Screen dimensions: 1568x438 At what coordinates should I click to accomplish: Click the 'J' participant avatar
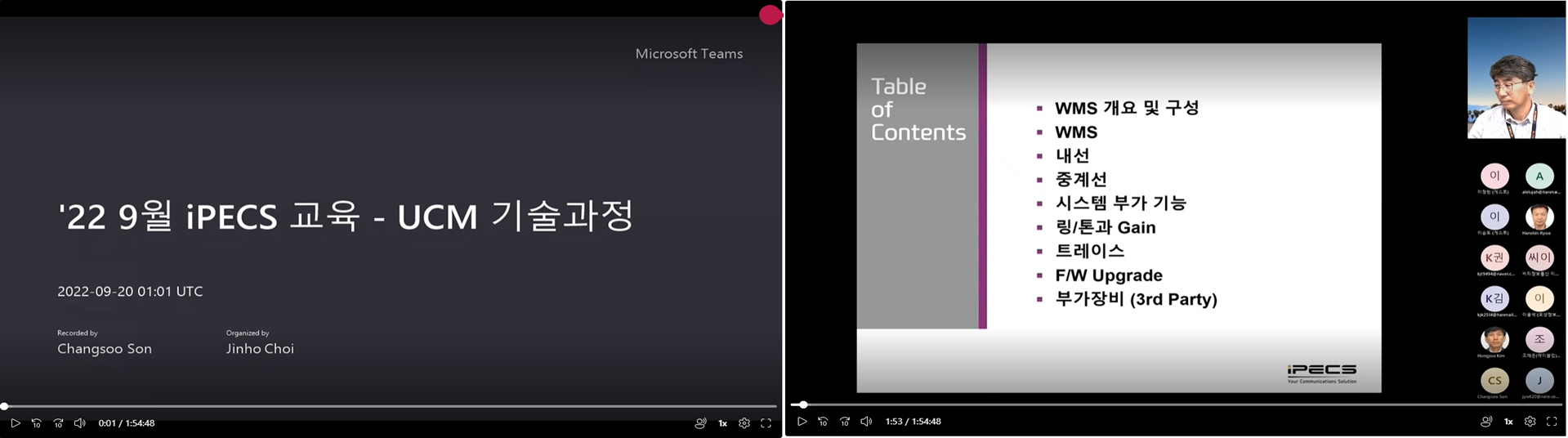(x=1539, y=380)
